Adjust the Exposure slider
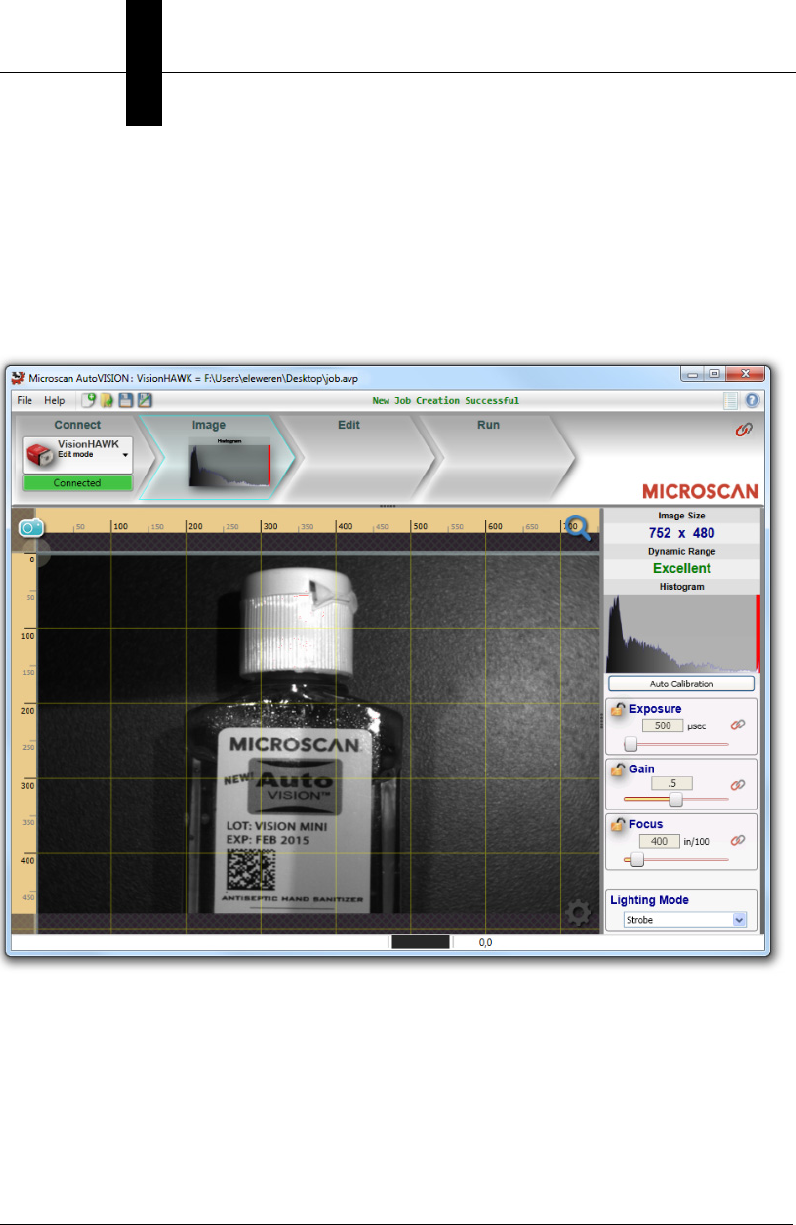Image resolution: width=796 pixels, height=1225 pixels. 675,744
